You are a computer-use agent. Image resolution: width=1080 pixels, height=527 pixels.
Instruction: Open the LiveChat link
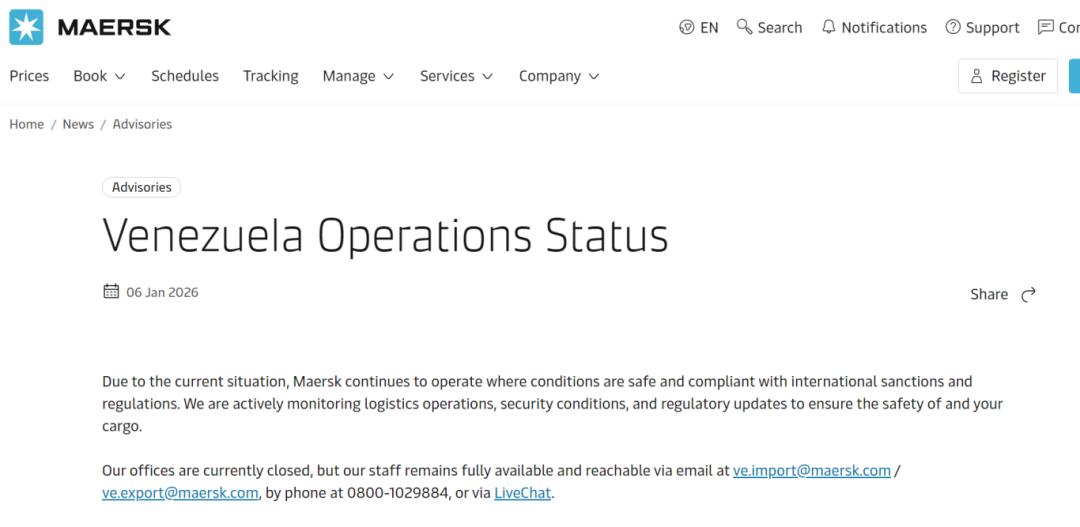(x=522, y=493)
